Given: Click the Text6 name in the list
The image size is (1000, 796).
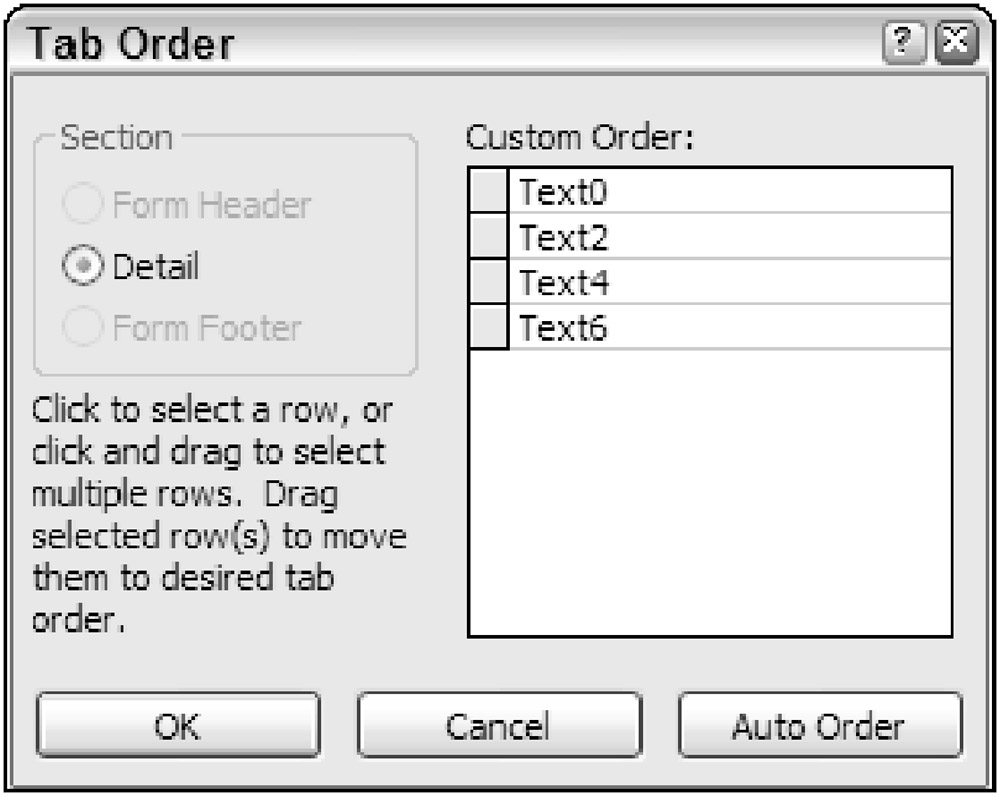Looking at the screenshot, I should coord(563,329).
